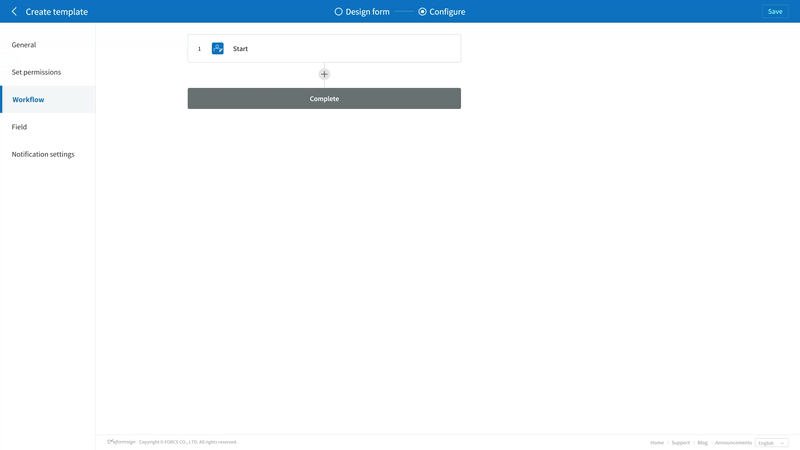Add a workflow step with the plus icon
This screenshot has height=450, width=800.
(324, 74)
